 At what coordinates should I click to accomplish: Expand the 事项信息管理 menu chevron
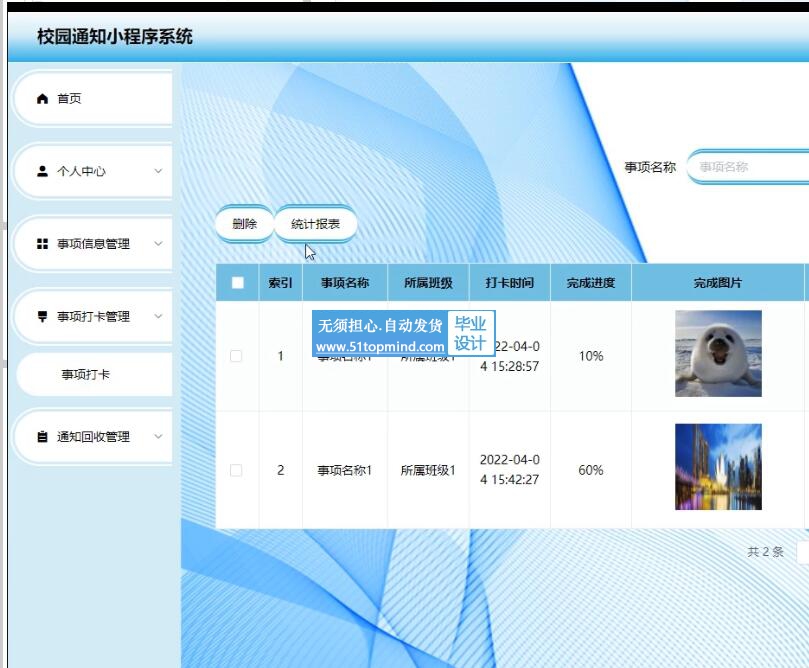click(x=158, y=244)
